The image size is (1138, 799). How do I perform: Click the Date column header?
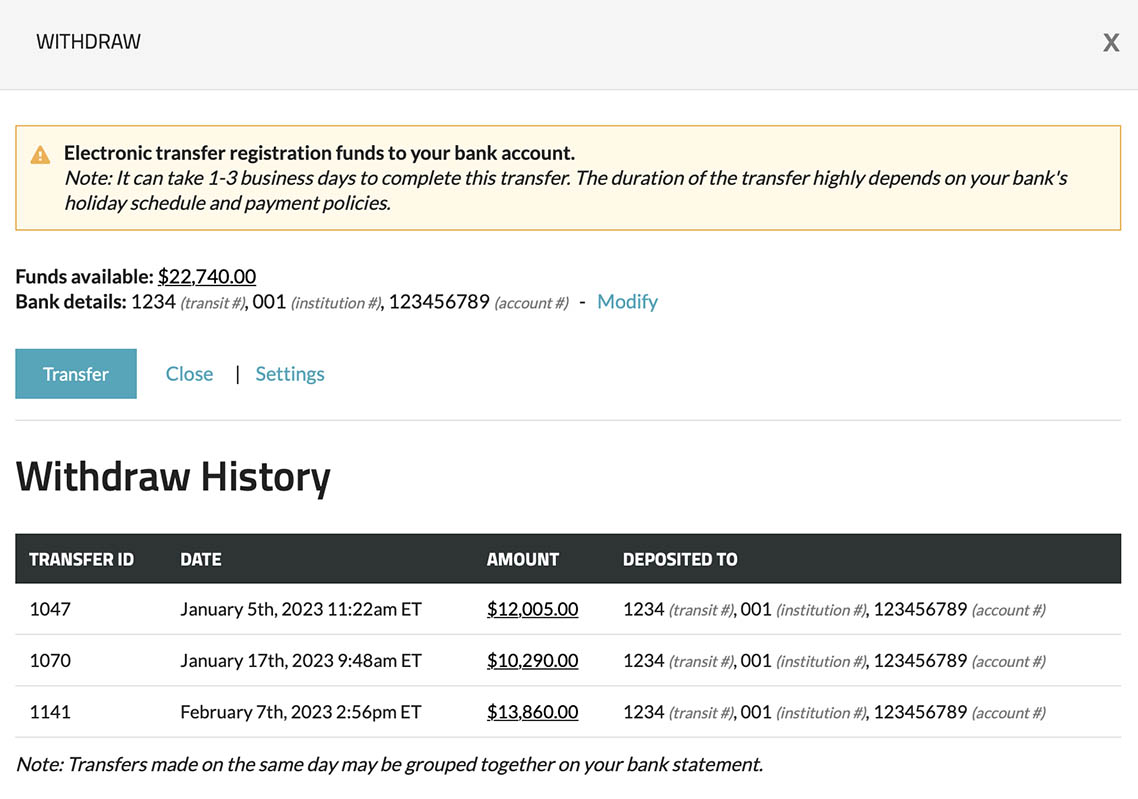coord(201,559)
